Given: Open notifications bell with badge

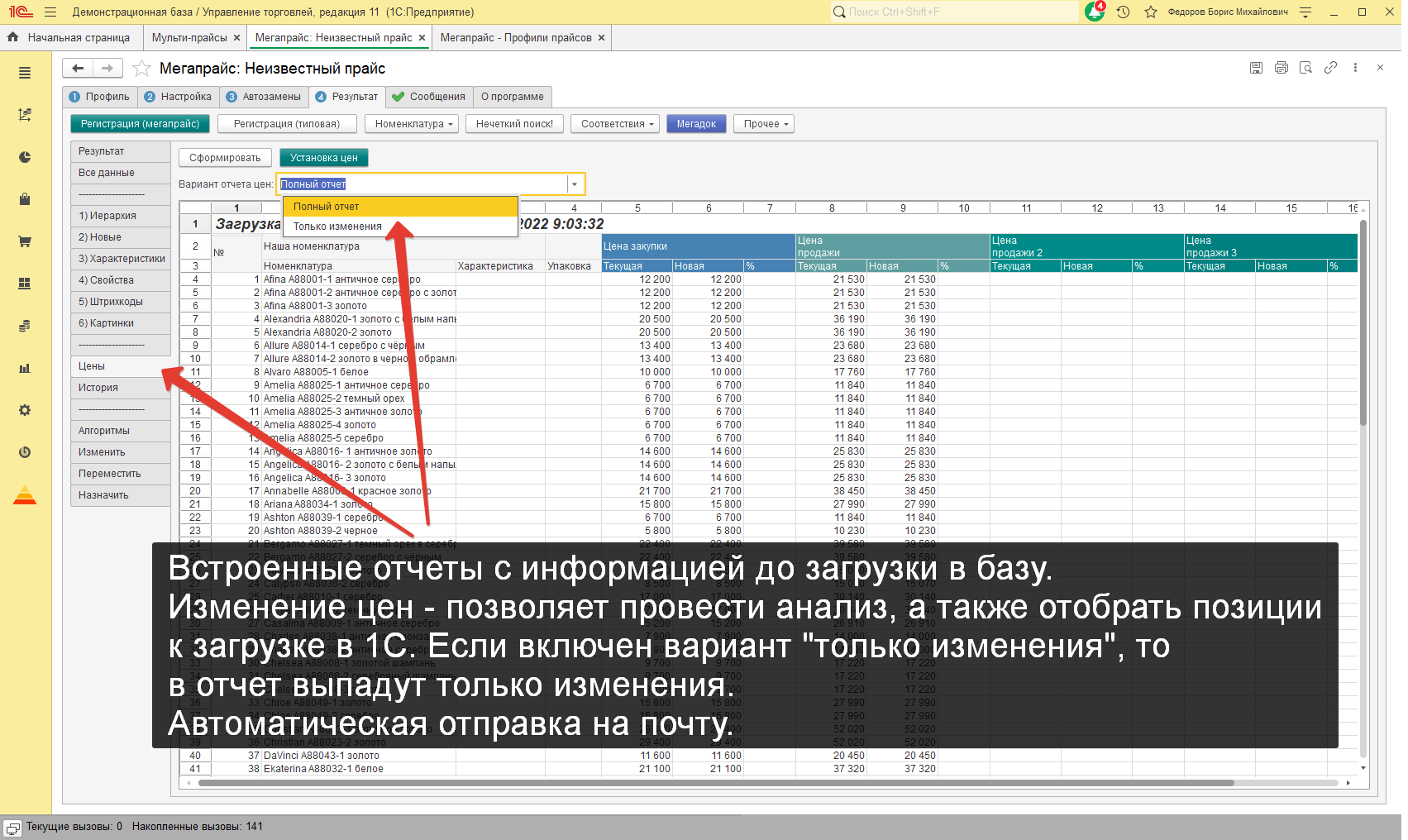Looking at the screenshot, I should click(x=1095, y=12).
